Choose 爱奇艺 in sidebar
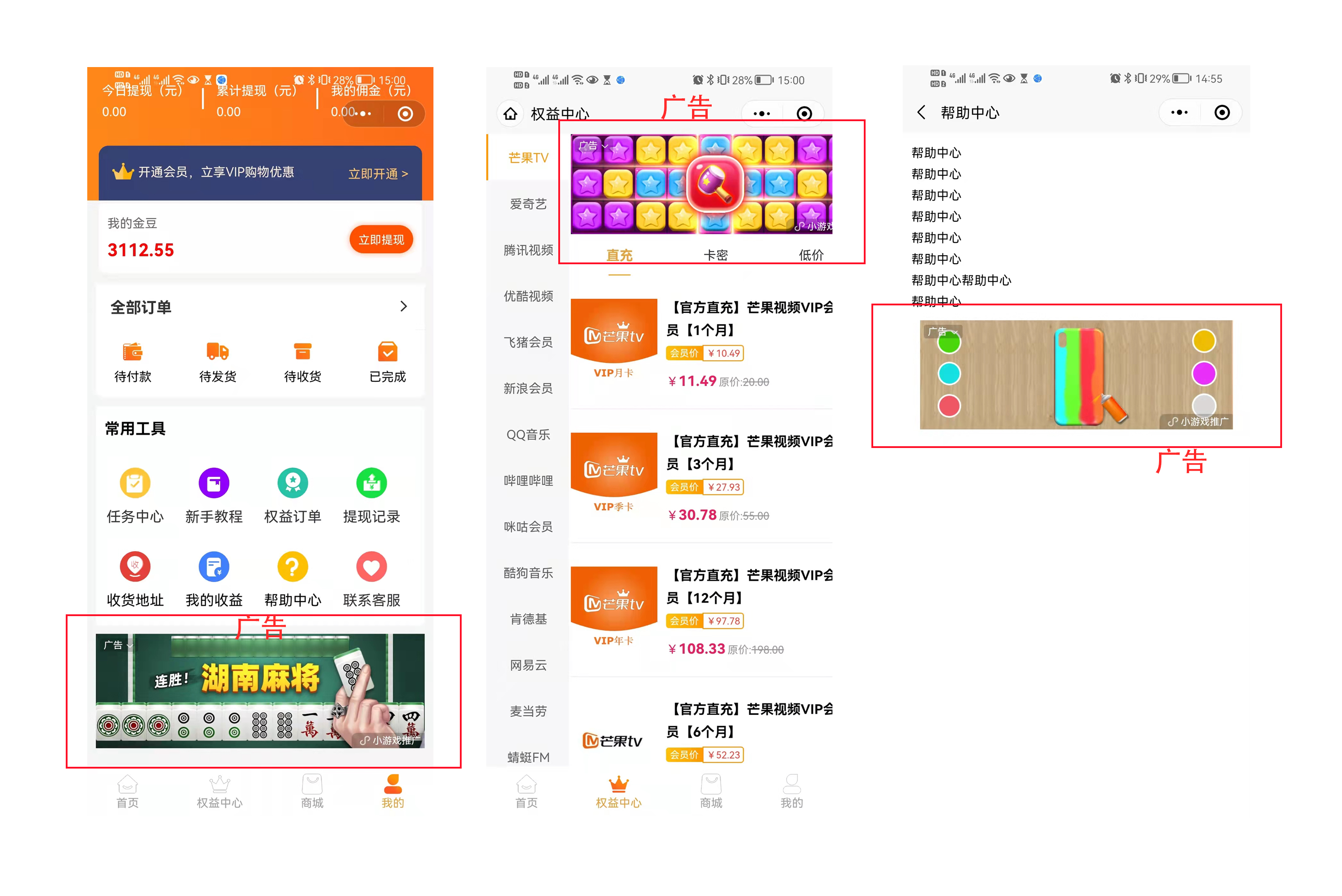 (528, 204)
